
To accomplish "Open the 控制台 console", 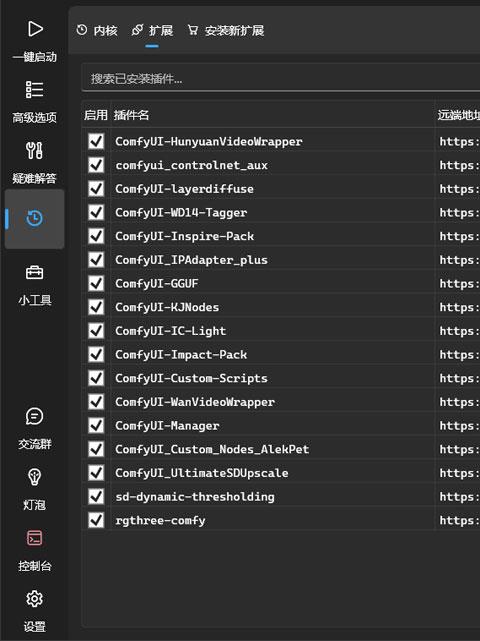I will (x=34, y=550).
